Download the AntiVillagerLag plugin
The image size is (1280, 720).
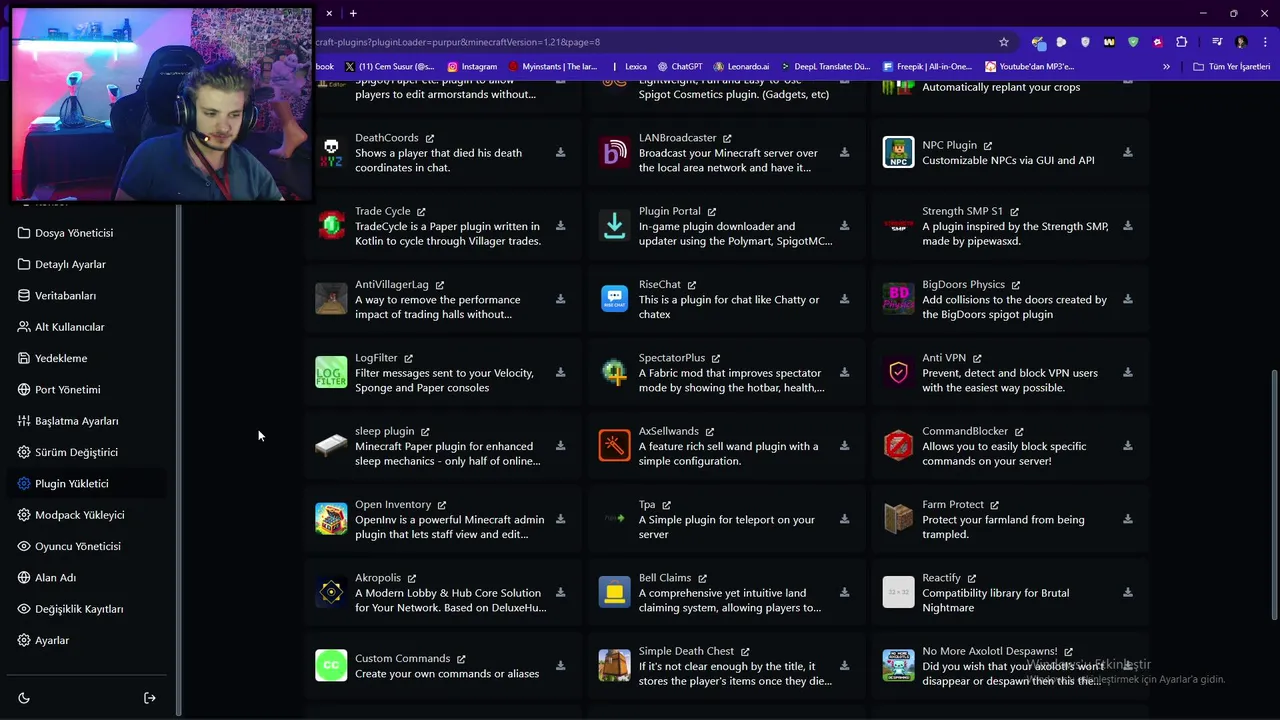tap(560, 299)
